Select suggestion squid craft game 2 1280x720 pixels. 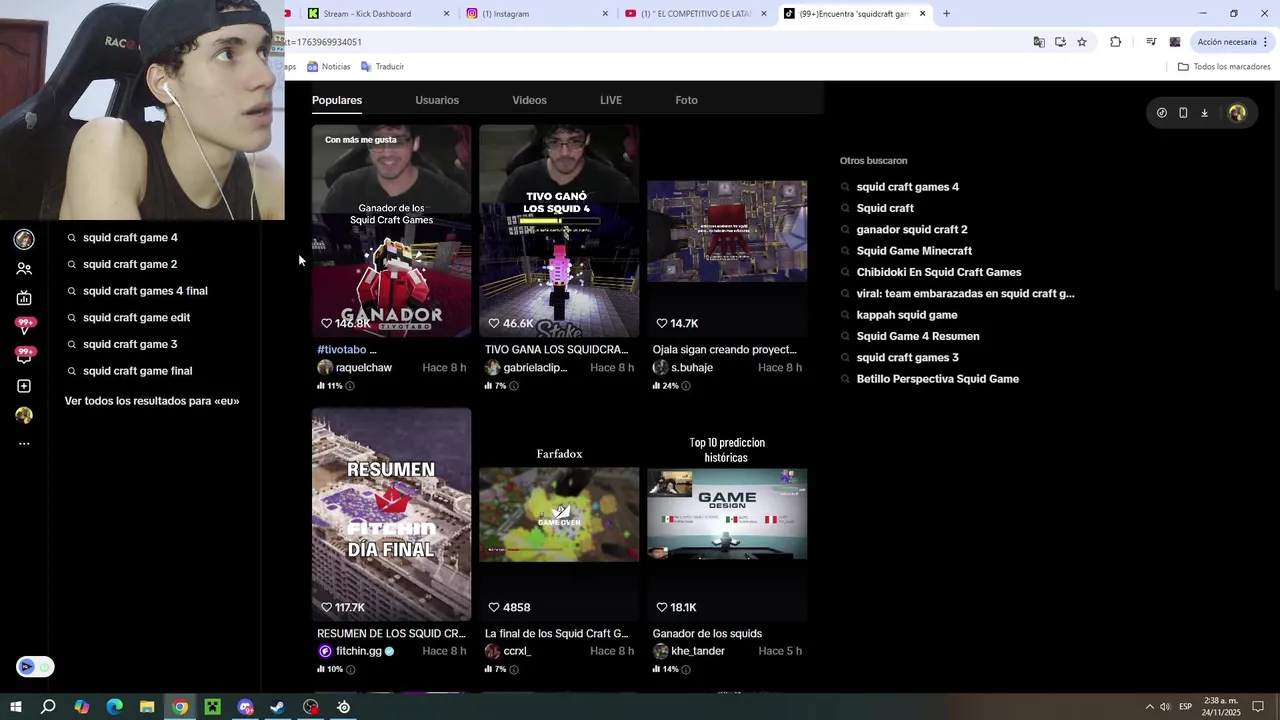[x=130, y=264]
